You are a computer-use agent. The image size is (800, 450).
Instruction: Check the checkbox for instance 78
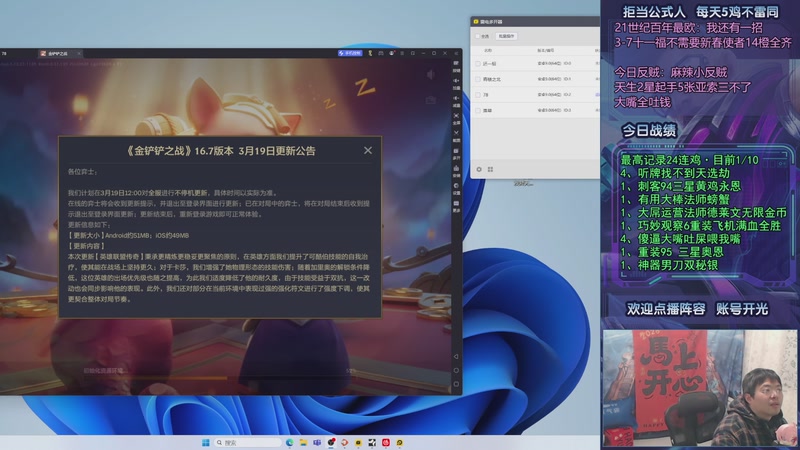pos(478,95)
